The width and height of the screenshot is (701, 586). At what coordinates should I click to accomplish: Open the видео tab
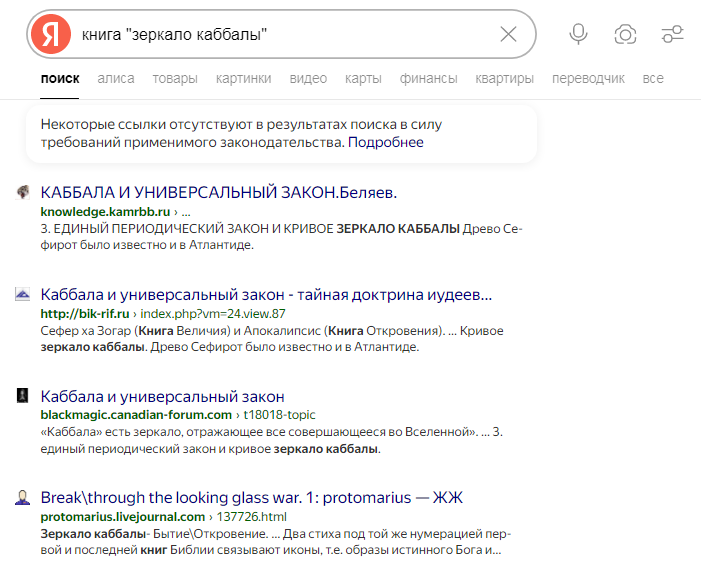(308, 79)
